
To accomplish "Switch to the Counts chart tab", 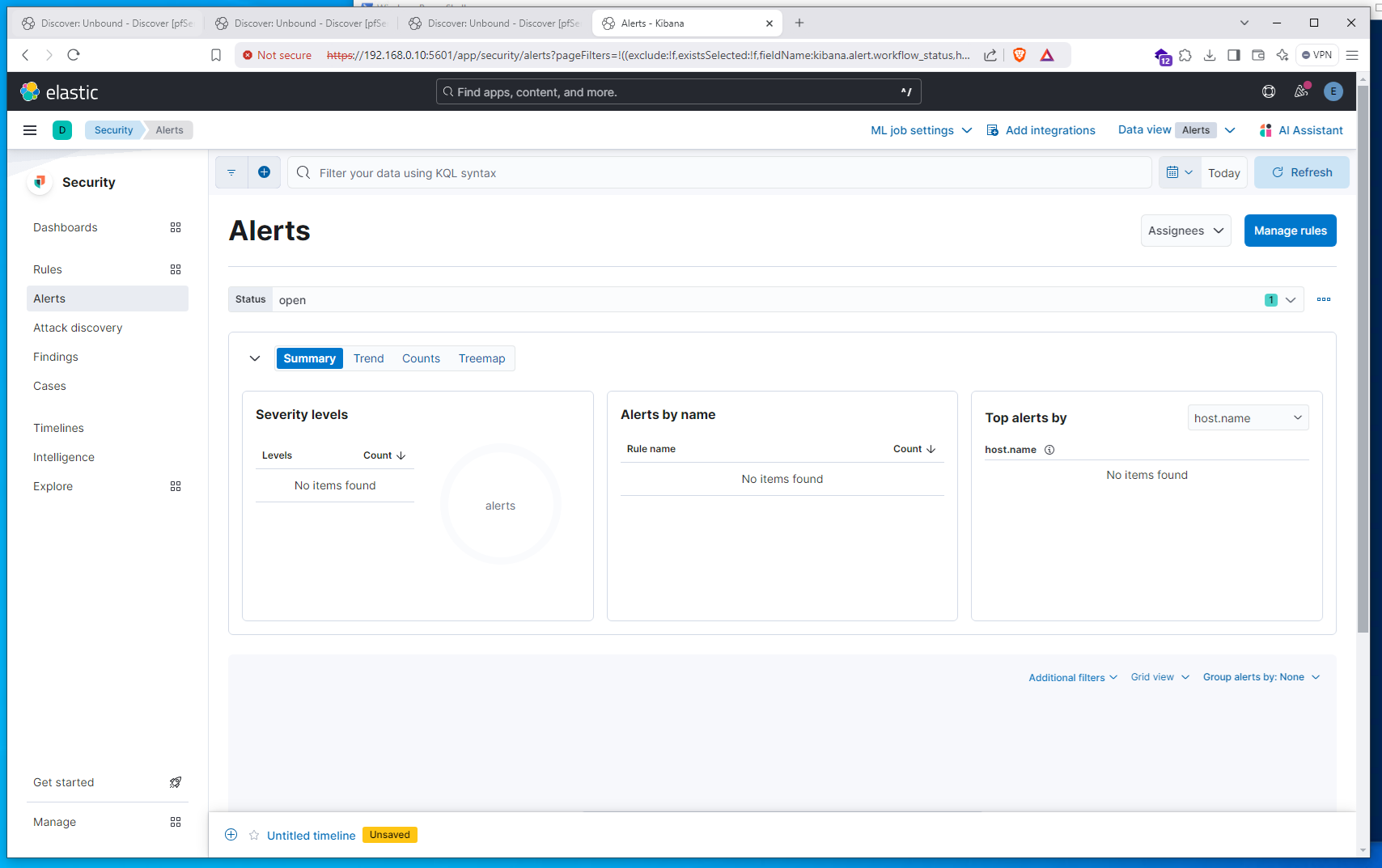I will point(422,358).
